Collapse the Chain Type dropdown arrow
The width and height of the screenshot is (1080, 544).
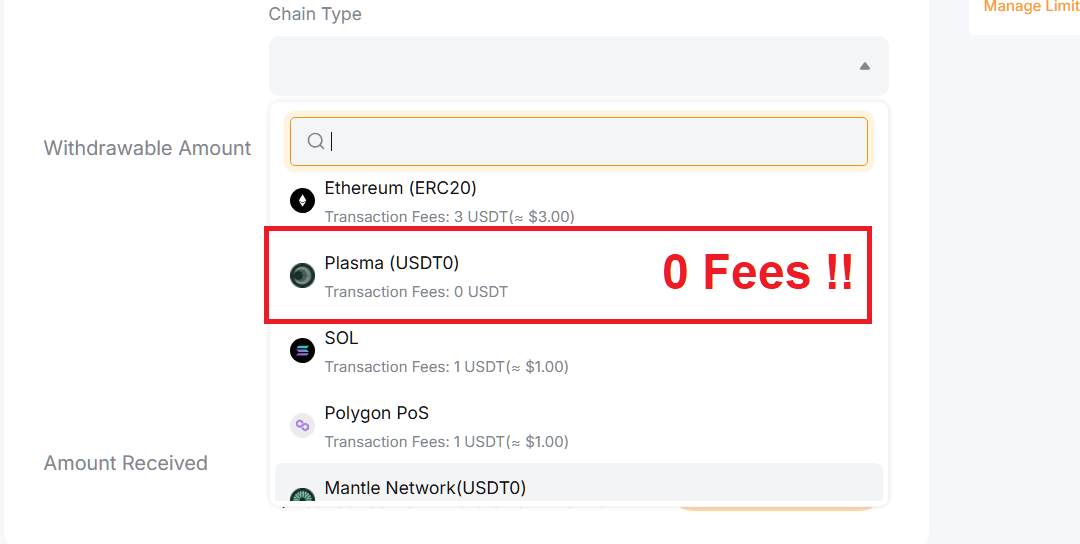(864, 66)
